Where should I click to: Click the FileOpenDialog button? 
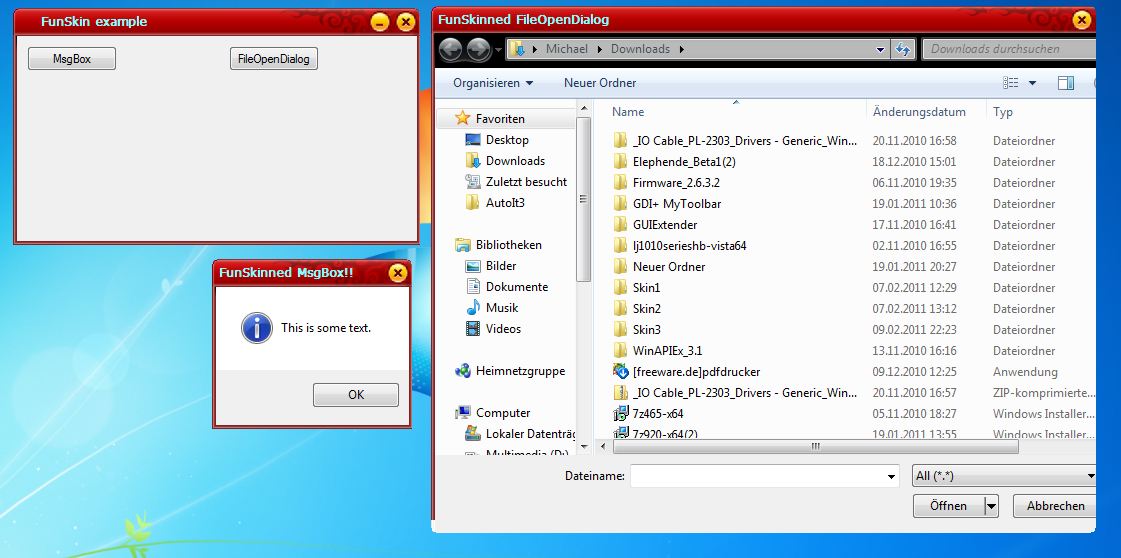pos(274,59)
